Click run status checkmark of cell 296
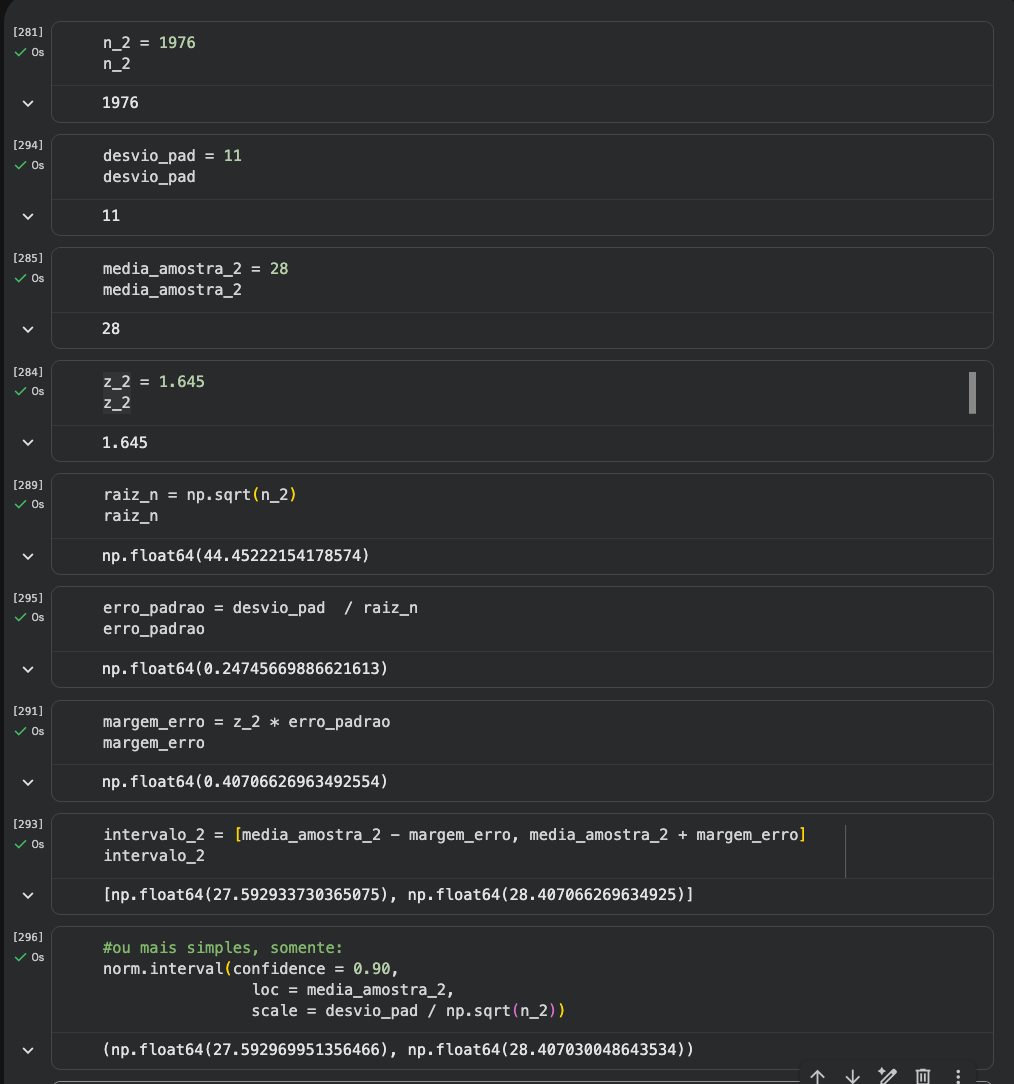 (20, 957)
